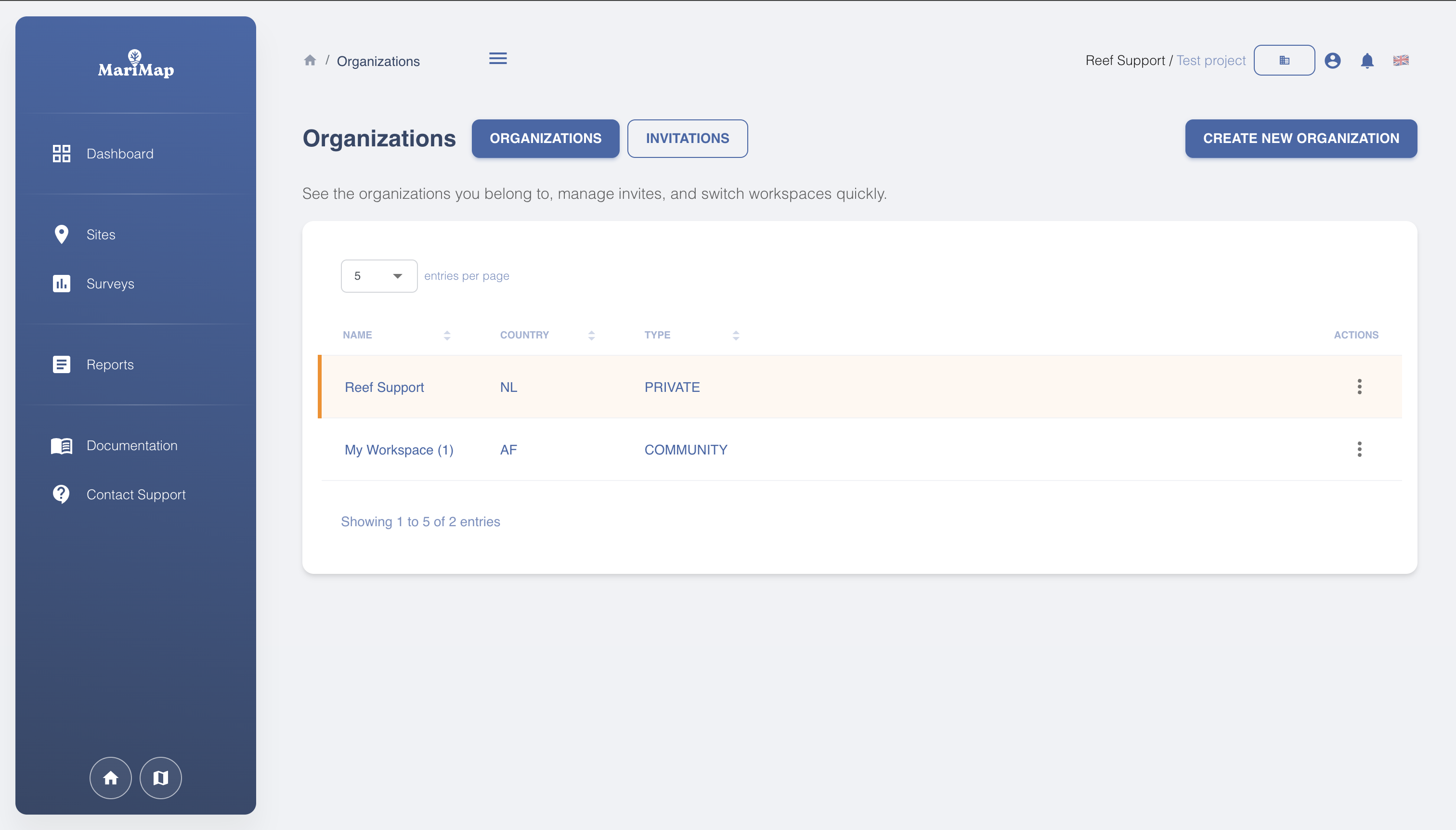
Task: Toggle sorting on the COUNTRY column
Action: click(x=591, y=335)
